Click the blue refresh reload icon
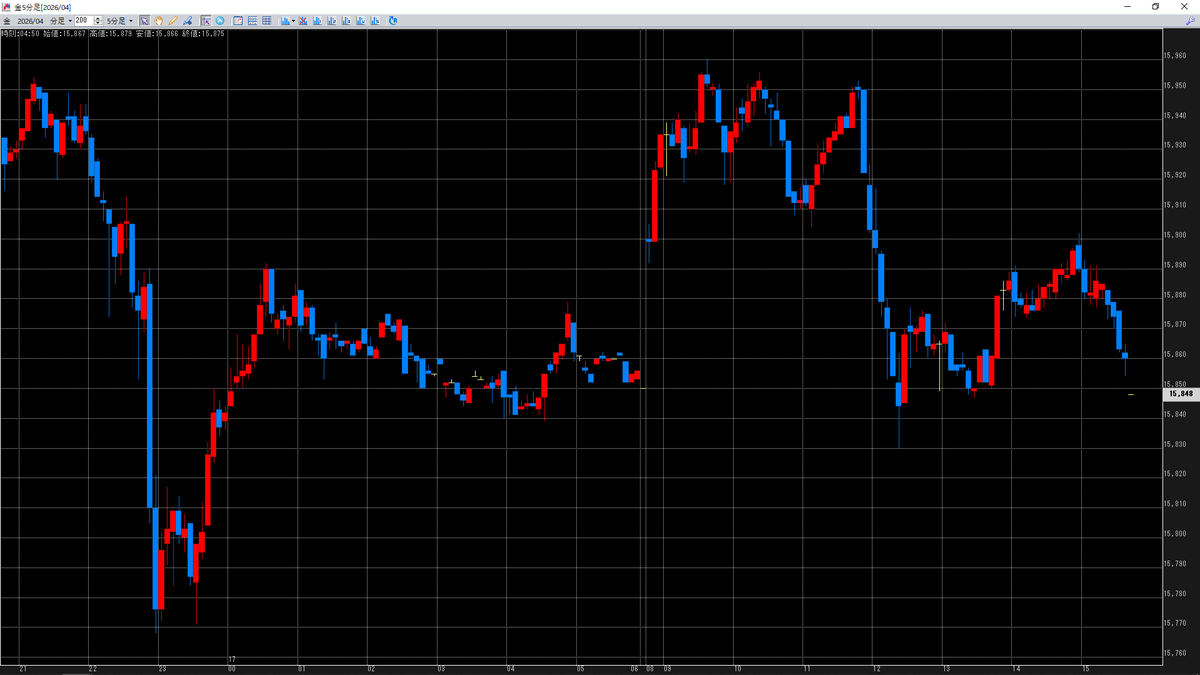 point(393,21)
